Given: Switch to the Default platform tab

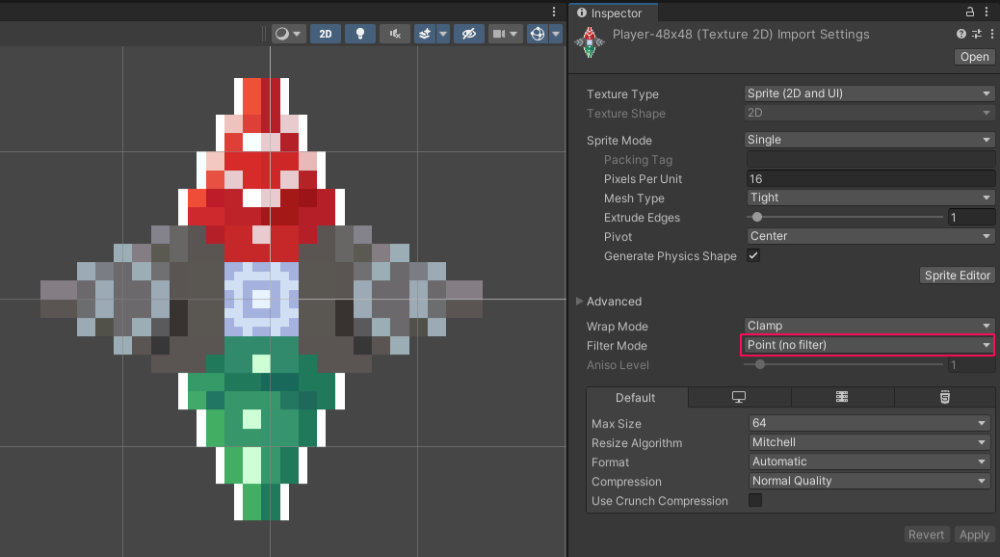Looking at the screenshot, I should coord(636,397).
